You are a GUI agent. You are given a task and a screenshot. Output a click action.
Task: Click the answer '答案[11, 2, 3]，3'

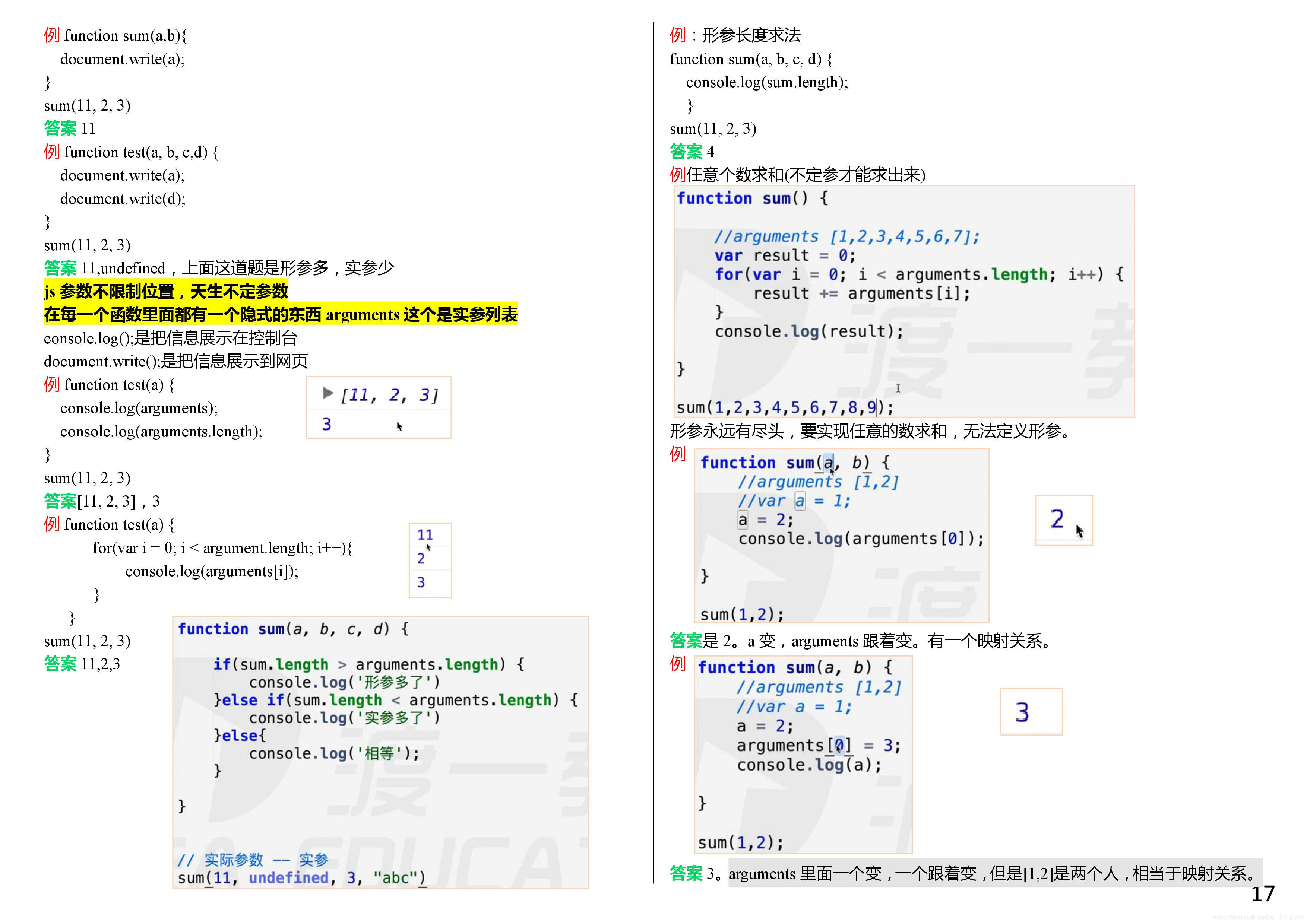click(102, 501)
